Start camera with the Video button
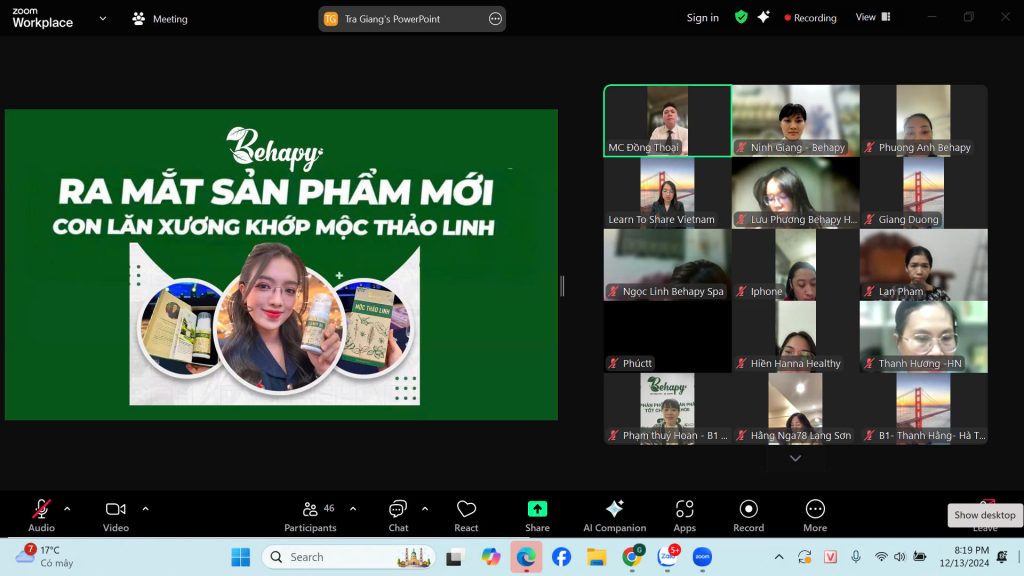The width and height of the screenshot is (1024, 576). pyautogui.click(x=116, y=515)
